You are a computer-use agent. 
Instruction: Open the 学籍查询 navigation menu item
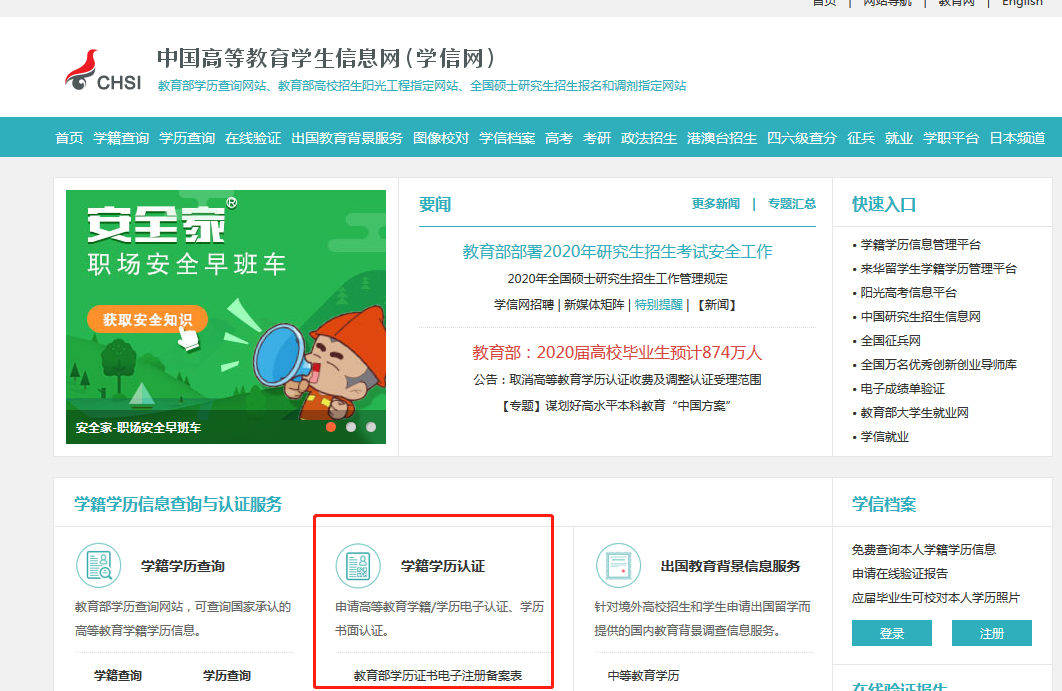121,138
